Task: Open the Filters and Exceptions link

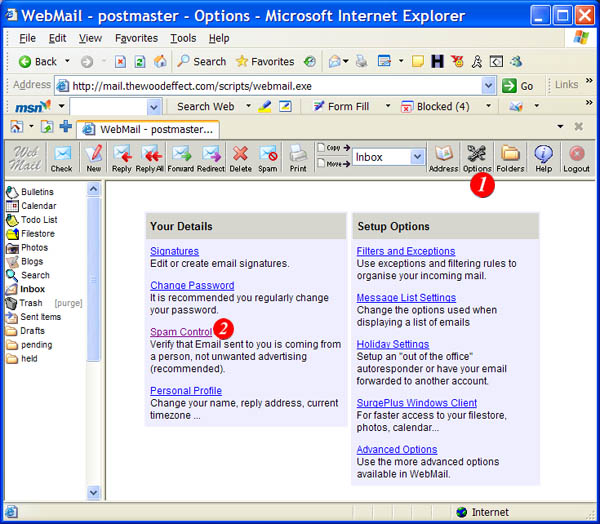Action: pos(405,251)
